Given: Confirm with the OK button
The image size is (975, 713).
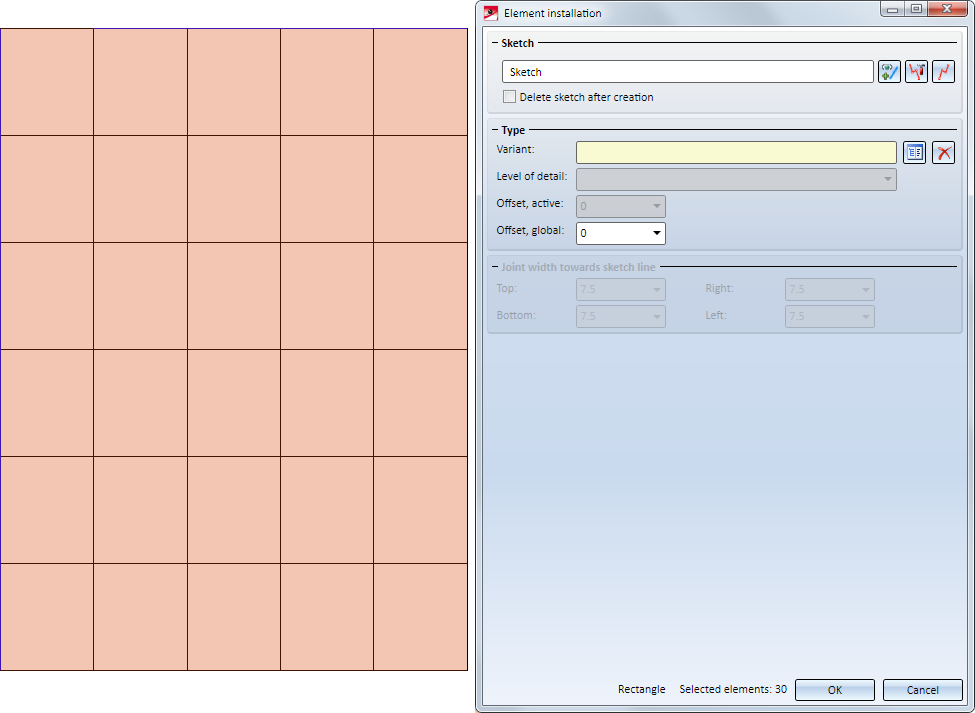Looking at the screenshot, I should [x=835, y=690].
